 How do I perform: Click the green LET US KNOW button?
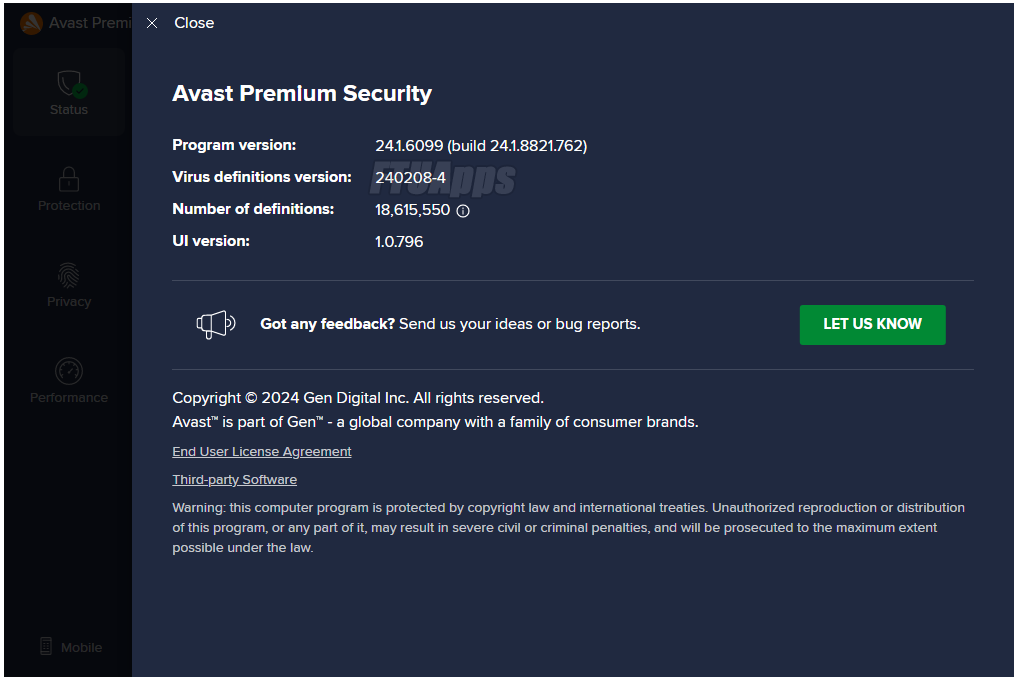(872, 325)
